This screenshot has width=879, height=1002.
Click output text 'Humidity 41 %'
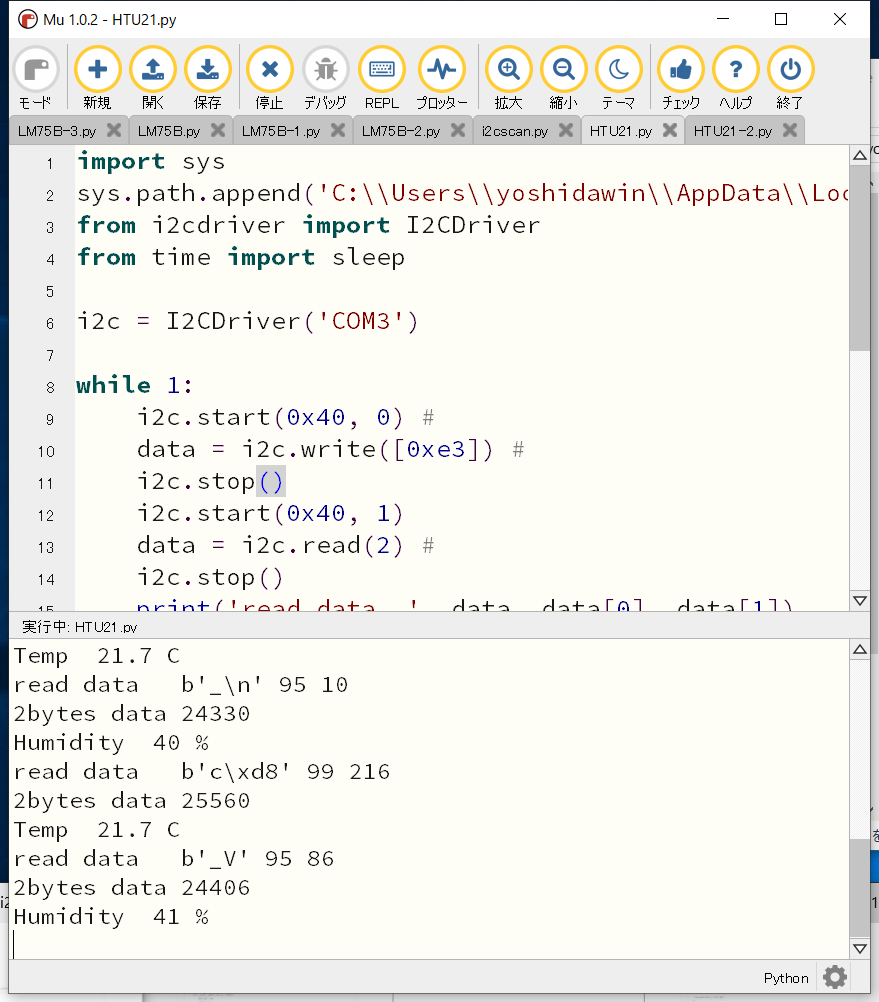pyautogui.click(x=111, y=917)
